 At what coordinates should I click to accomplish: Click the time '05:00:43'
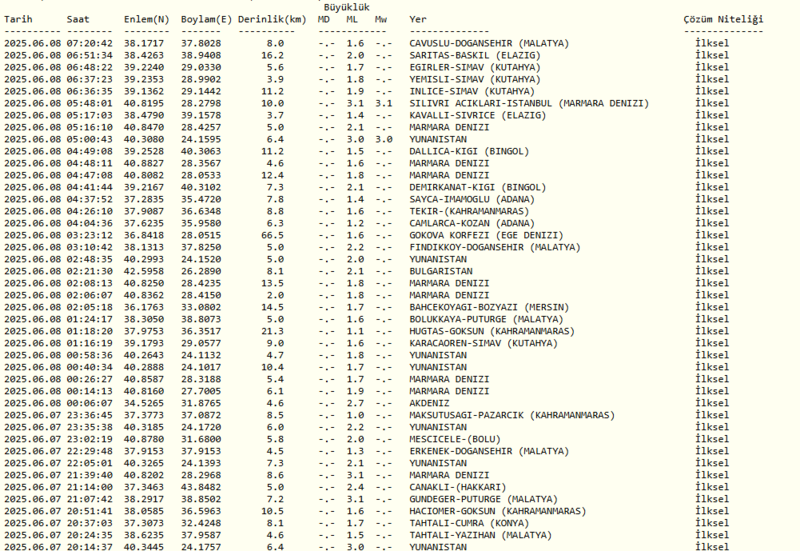tap(89, 139)
